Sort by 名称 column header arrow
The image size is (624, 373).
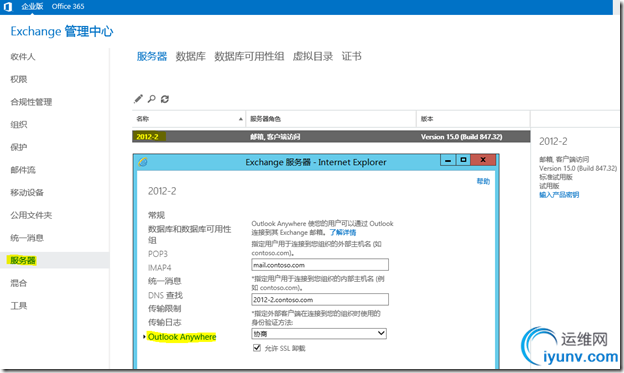(x=240, y=119)
